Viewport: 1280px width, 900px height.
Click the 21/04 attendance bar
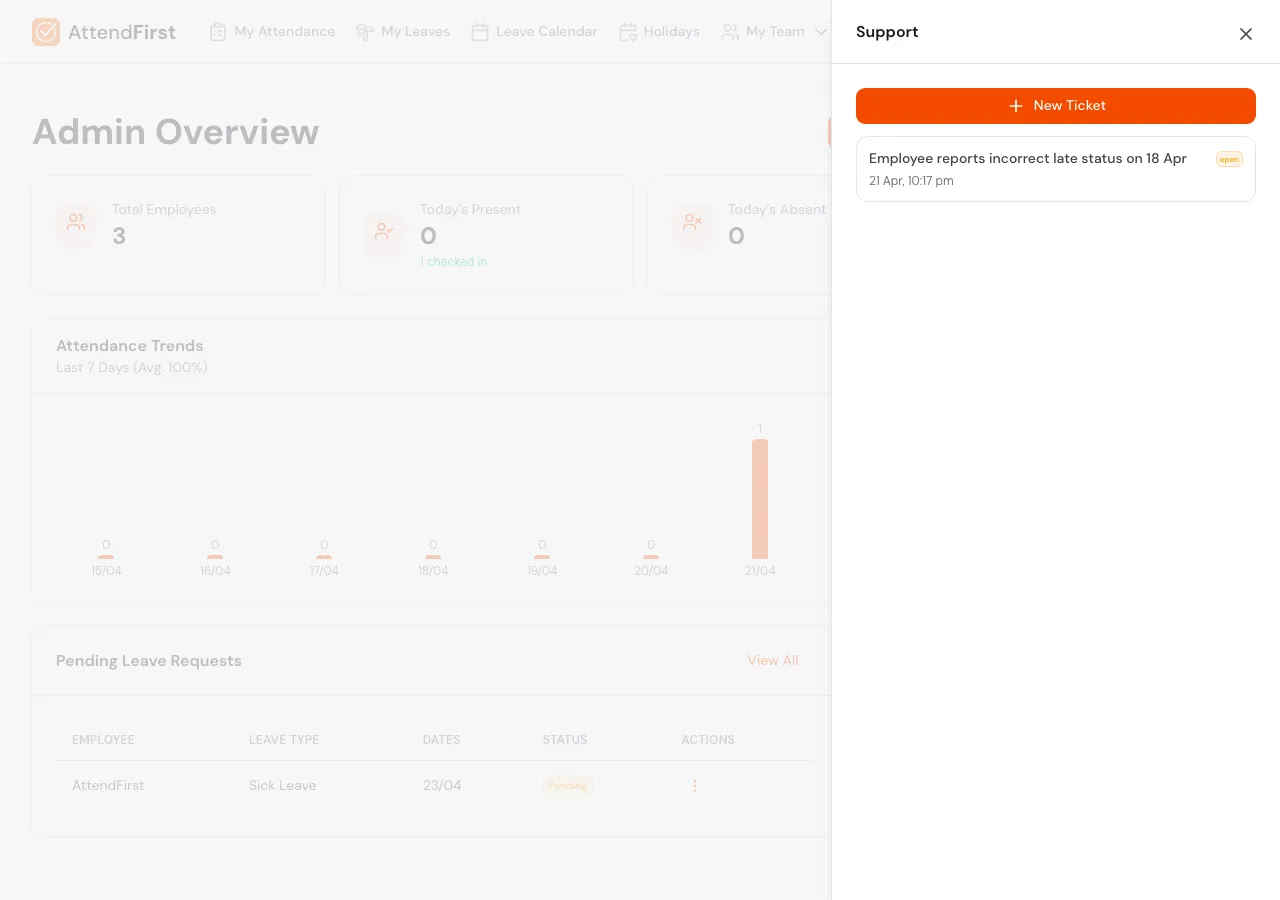[x=760, y=498]
